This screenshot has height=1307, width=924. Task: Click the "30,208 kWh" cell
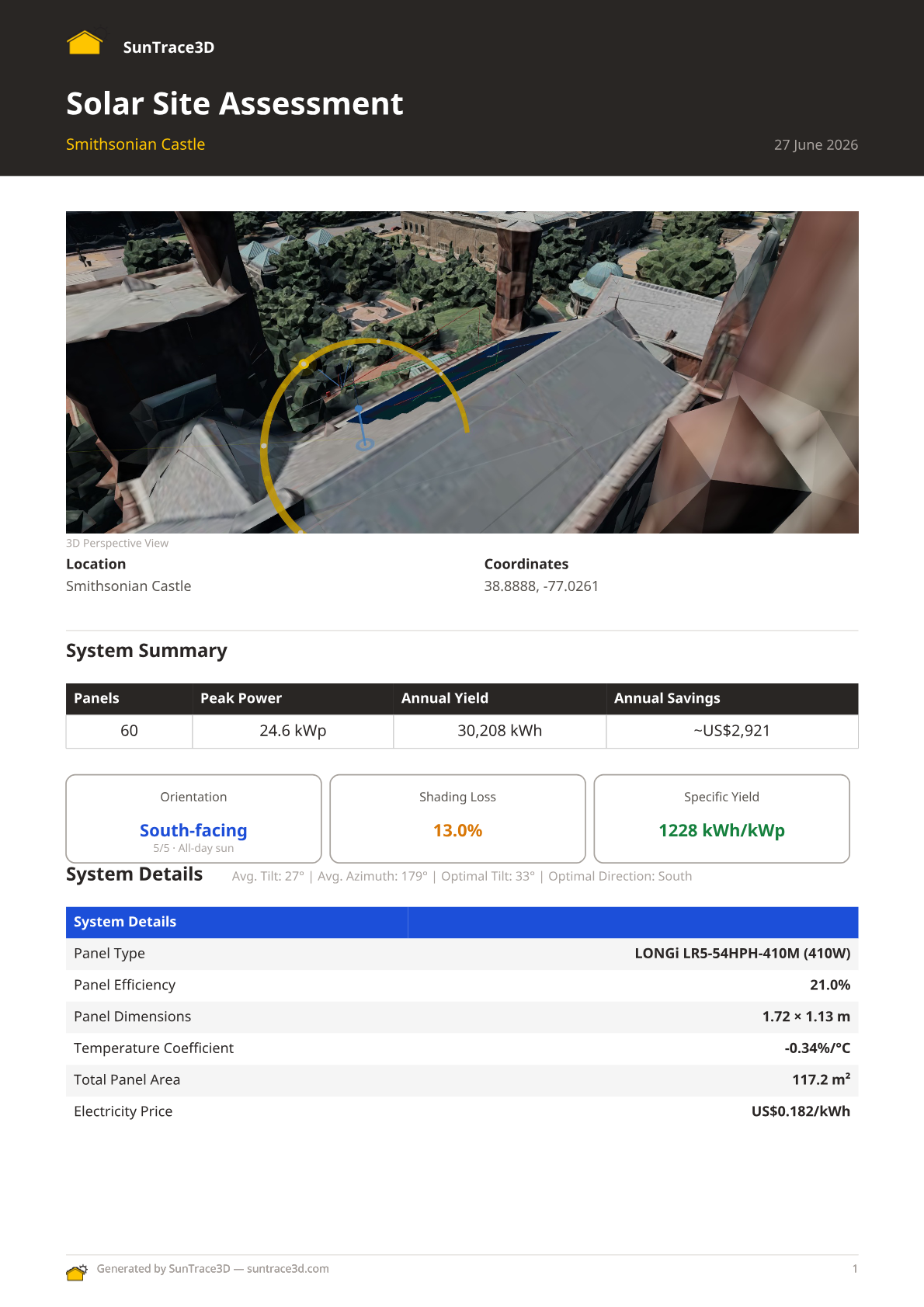[x=500, y=731]
